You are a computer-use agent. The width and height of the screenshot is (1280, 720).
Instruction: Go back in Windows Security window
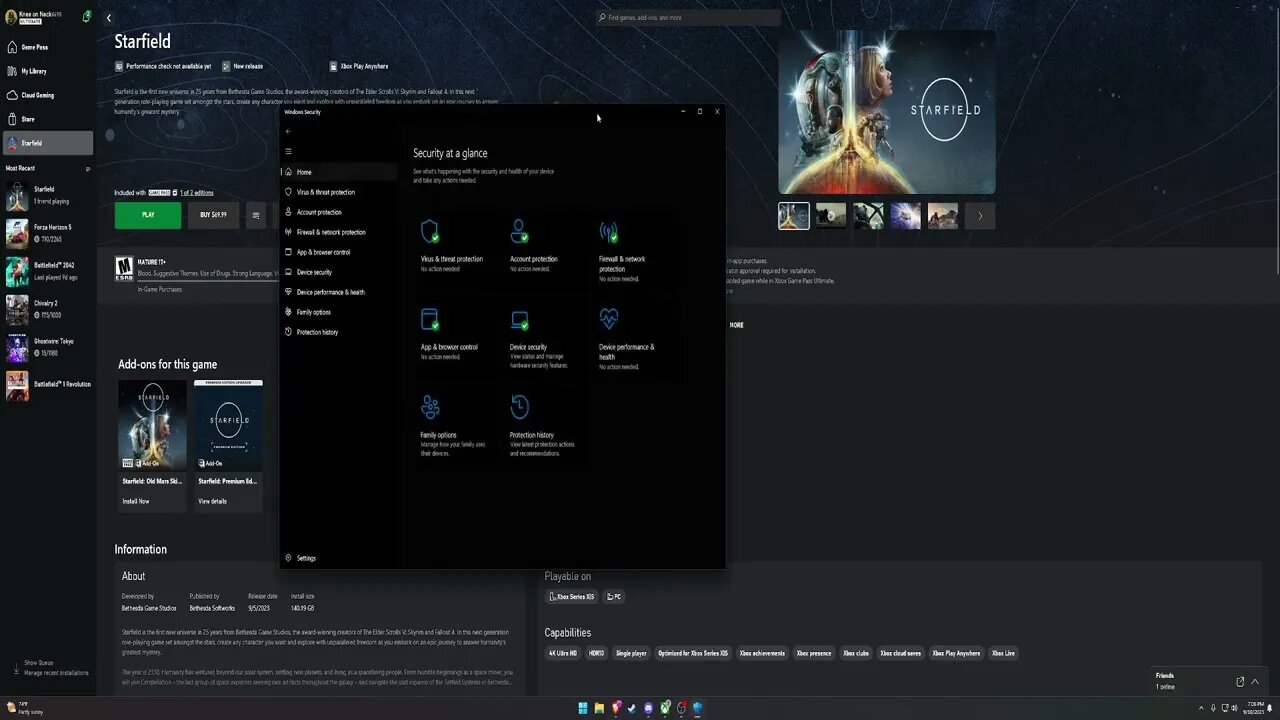tap(288, 131)
